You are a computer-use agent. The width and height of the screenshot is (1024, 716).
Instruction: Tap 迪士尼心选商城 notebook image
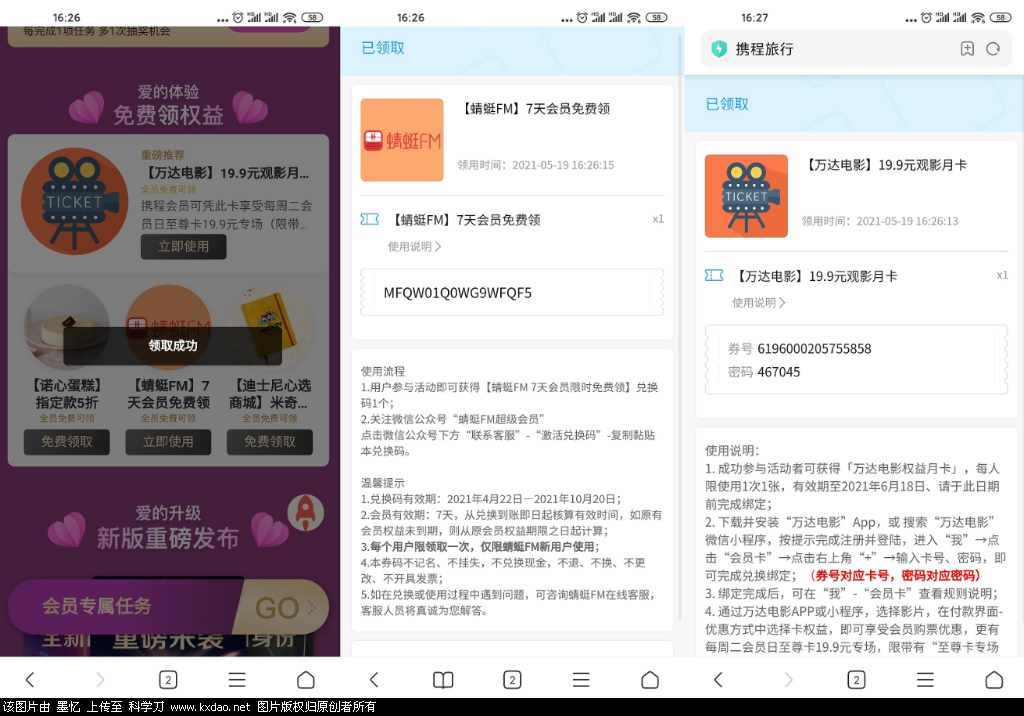point(270,327)
